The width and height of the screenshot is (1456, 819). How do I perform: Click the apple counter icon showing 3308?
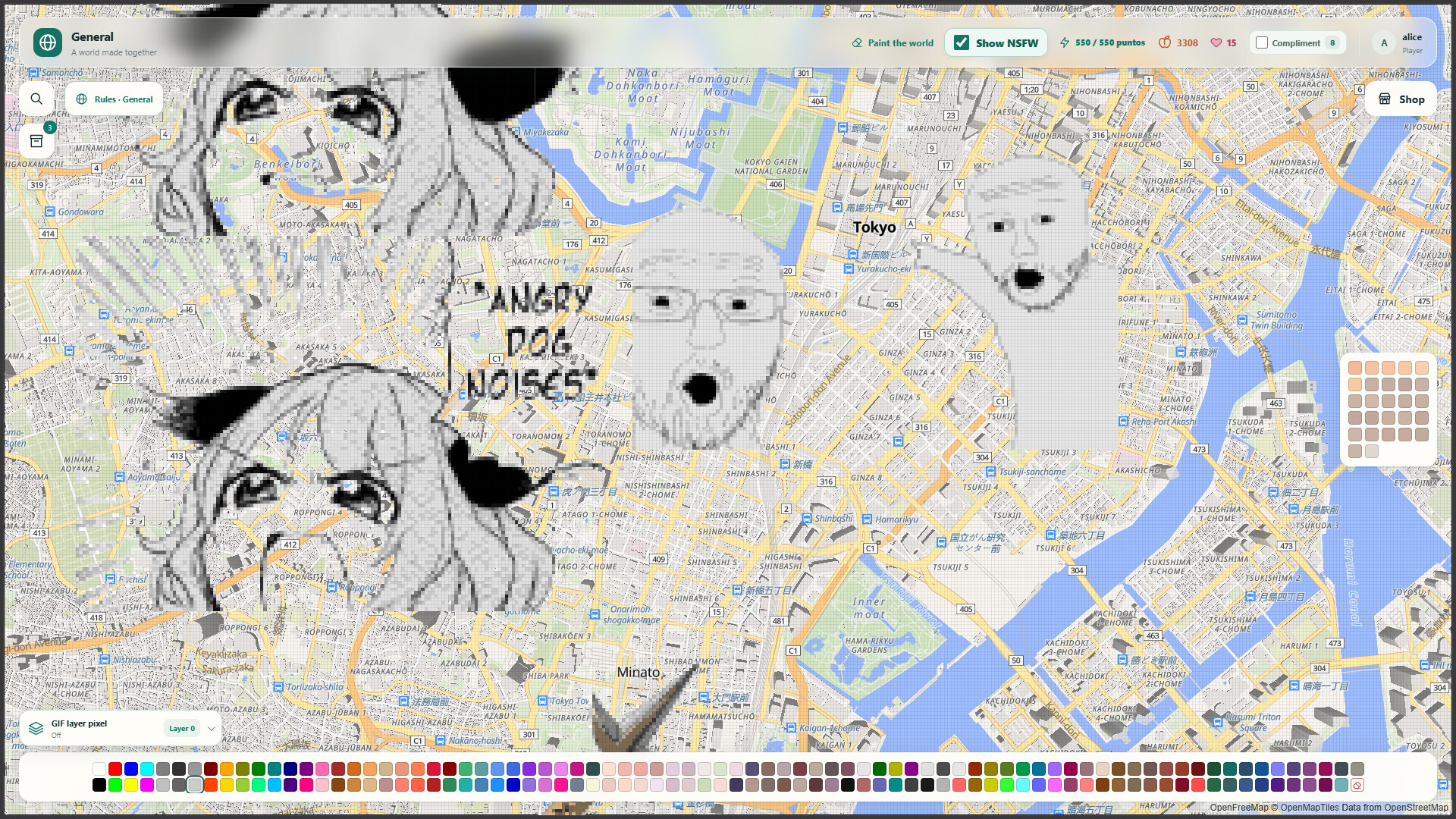click(1165, 43)
